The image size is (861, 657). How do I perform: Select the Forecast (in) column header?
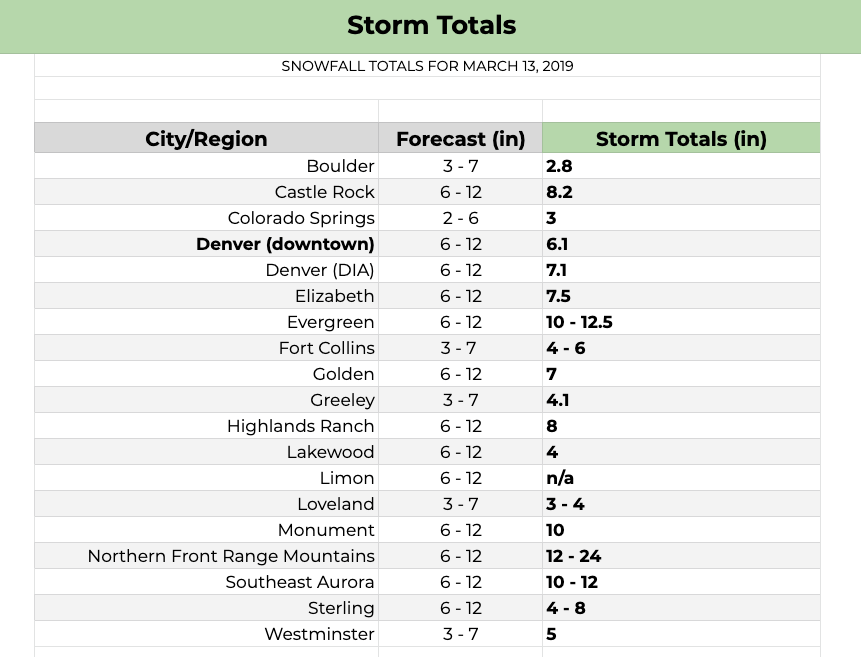[x=460, y=138]
